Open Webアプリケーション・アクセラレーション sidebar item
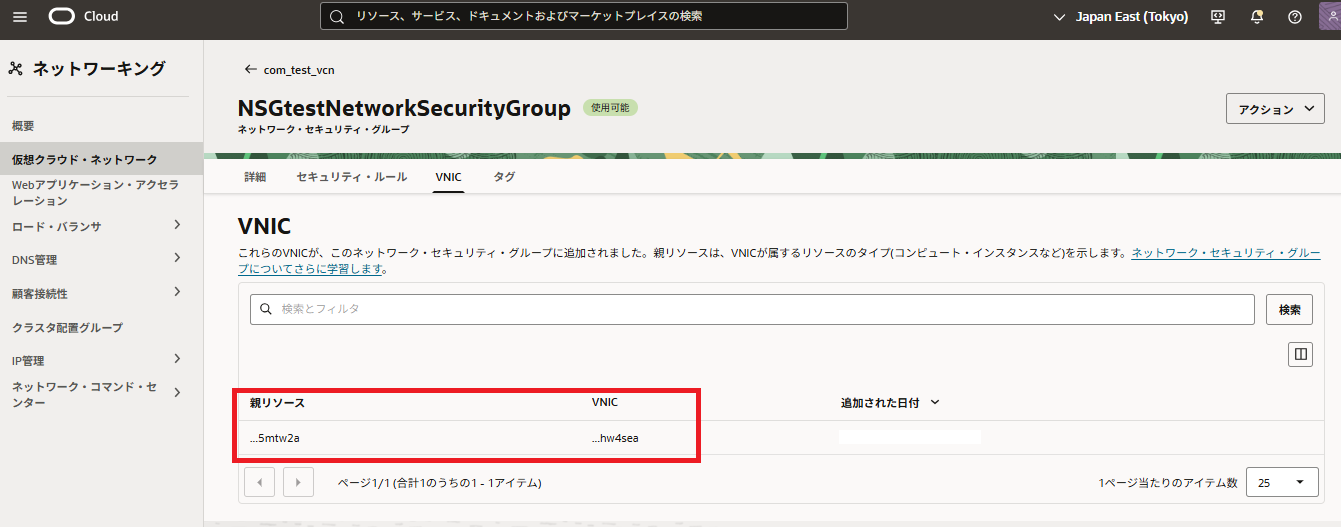 96,193
